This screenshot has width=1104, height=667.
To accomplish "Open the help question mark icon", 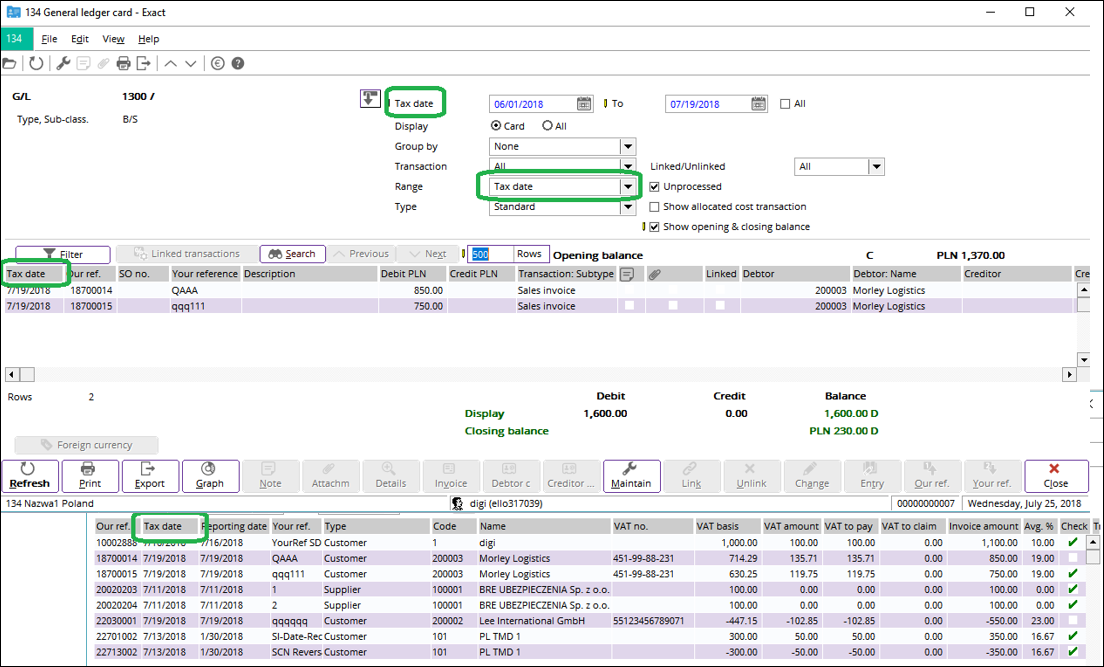I will [x=238, y=63].
